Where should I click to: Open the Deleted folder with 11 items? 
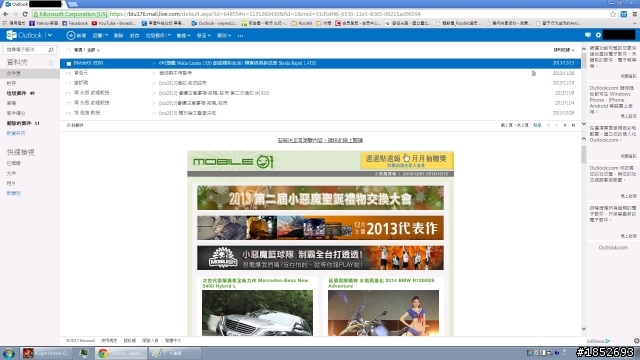click(x=23, y=123)
